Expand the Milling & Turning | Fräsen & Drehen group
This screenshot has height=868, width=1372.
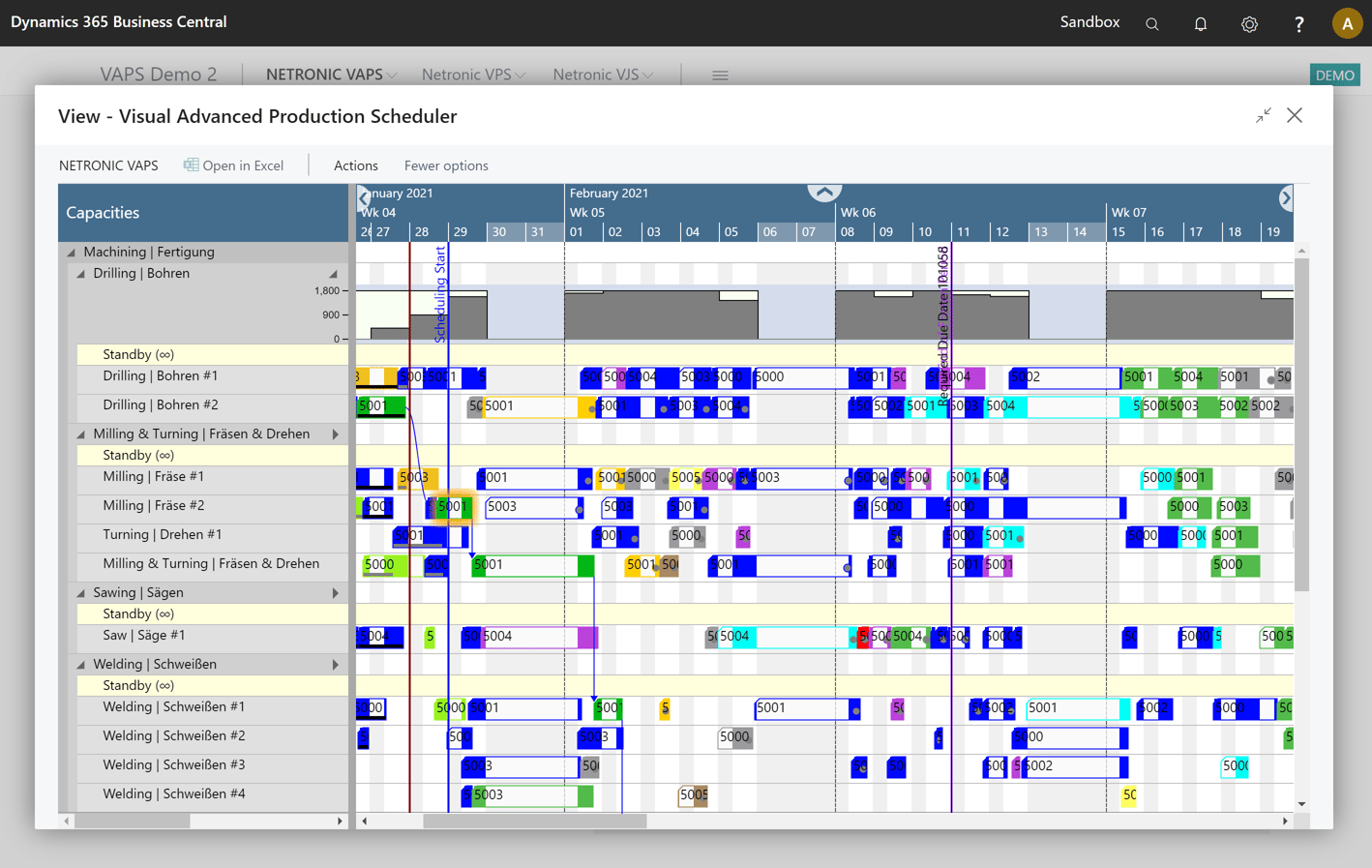[337, 433]
